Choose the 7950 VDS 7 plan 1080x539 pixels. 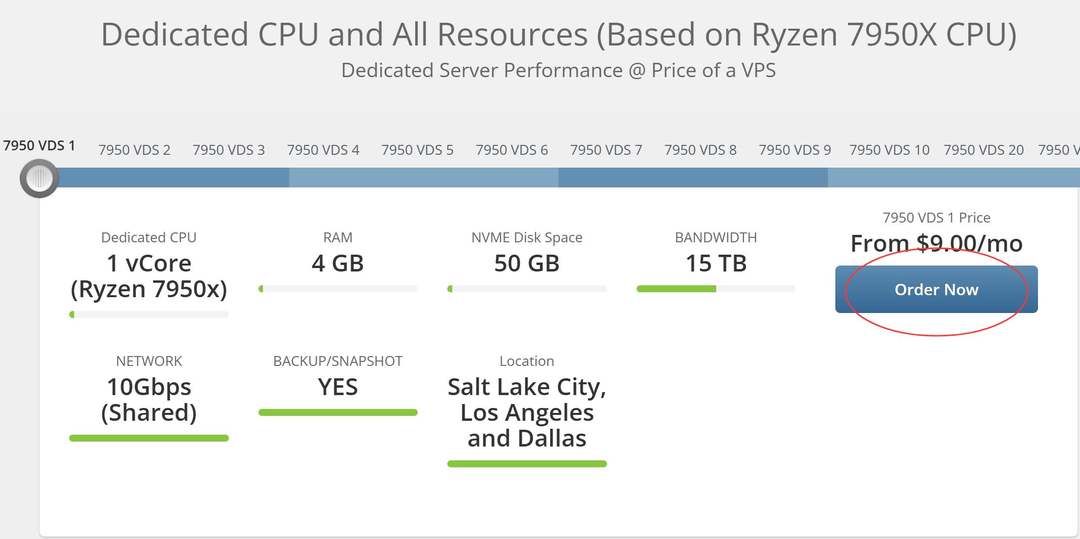point(606,150)
